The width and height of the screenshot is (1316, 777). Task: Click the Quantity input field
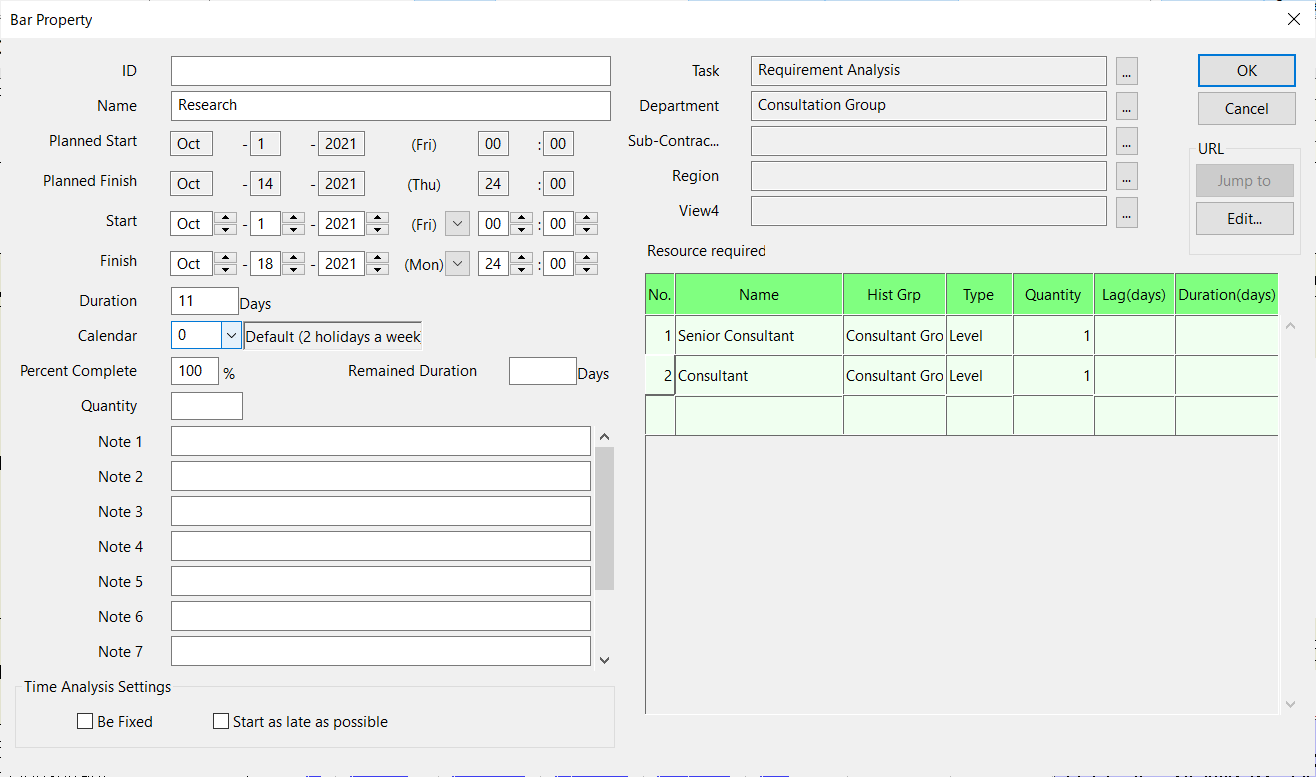207,406
